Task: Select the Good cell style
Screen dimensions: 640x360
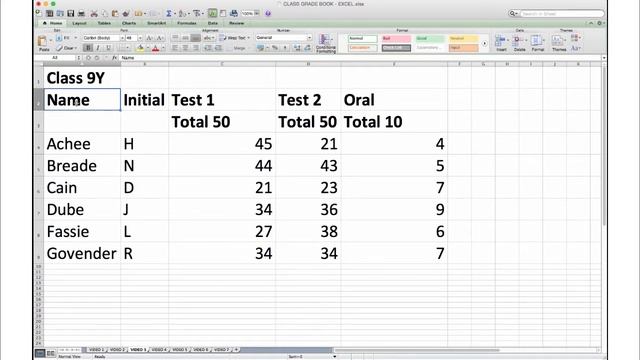Action: click(429, 39)
